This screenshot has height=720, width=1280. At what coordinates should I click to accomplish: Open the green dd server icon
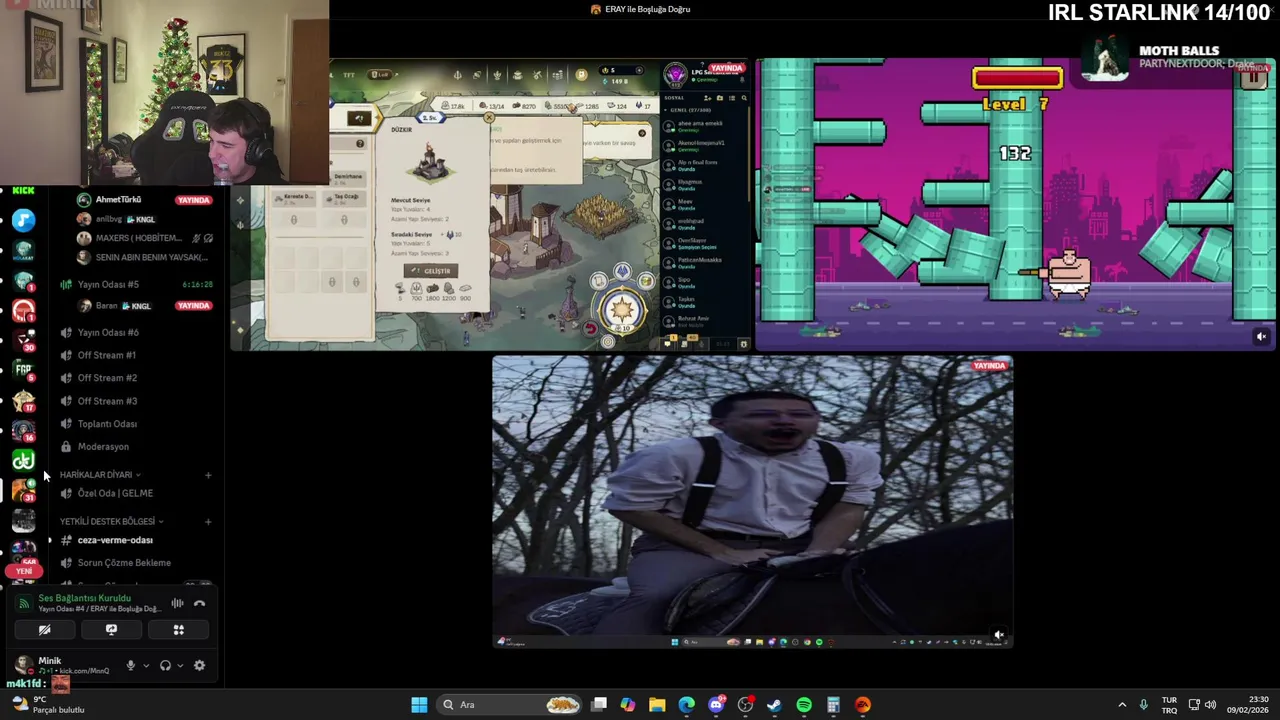(23, 460)
